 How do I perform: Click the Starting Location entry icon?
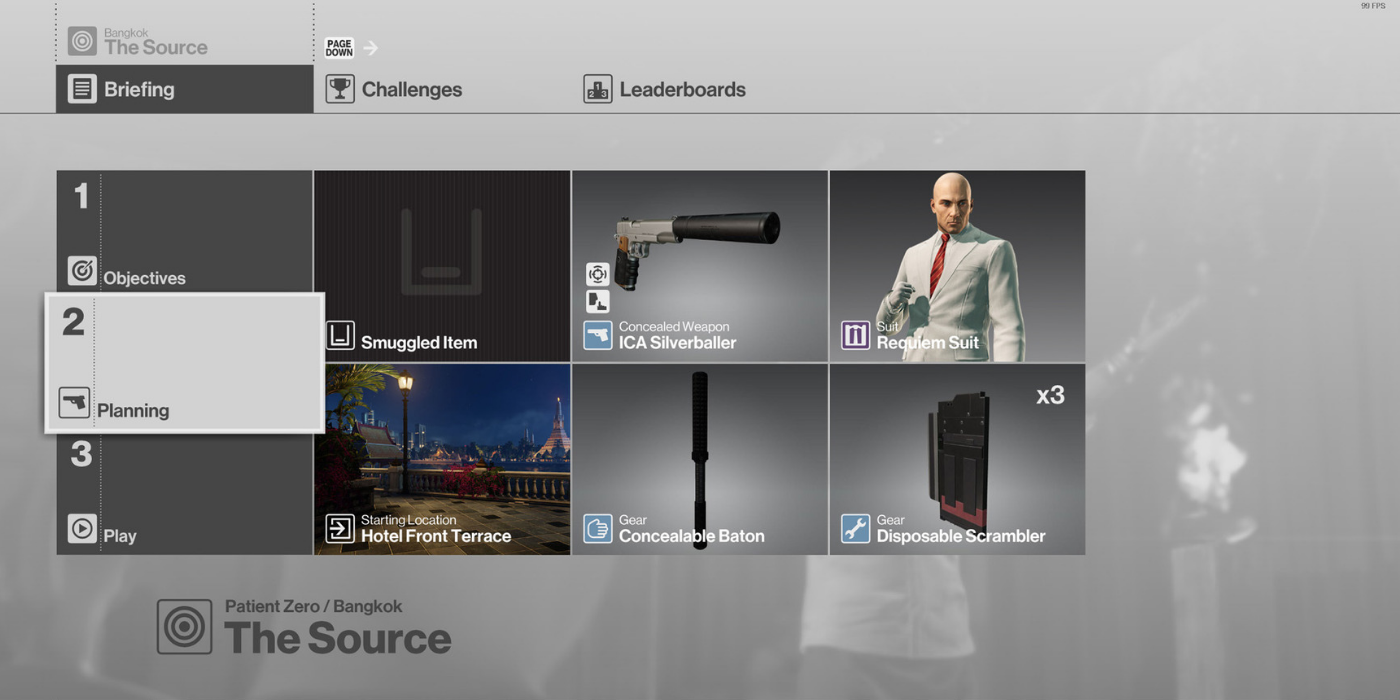340,529
